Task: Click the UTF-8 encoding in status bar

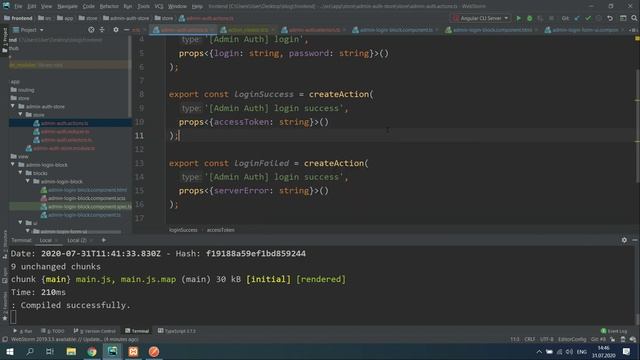Action: (x=547, y=340)
